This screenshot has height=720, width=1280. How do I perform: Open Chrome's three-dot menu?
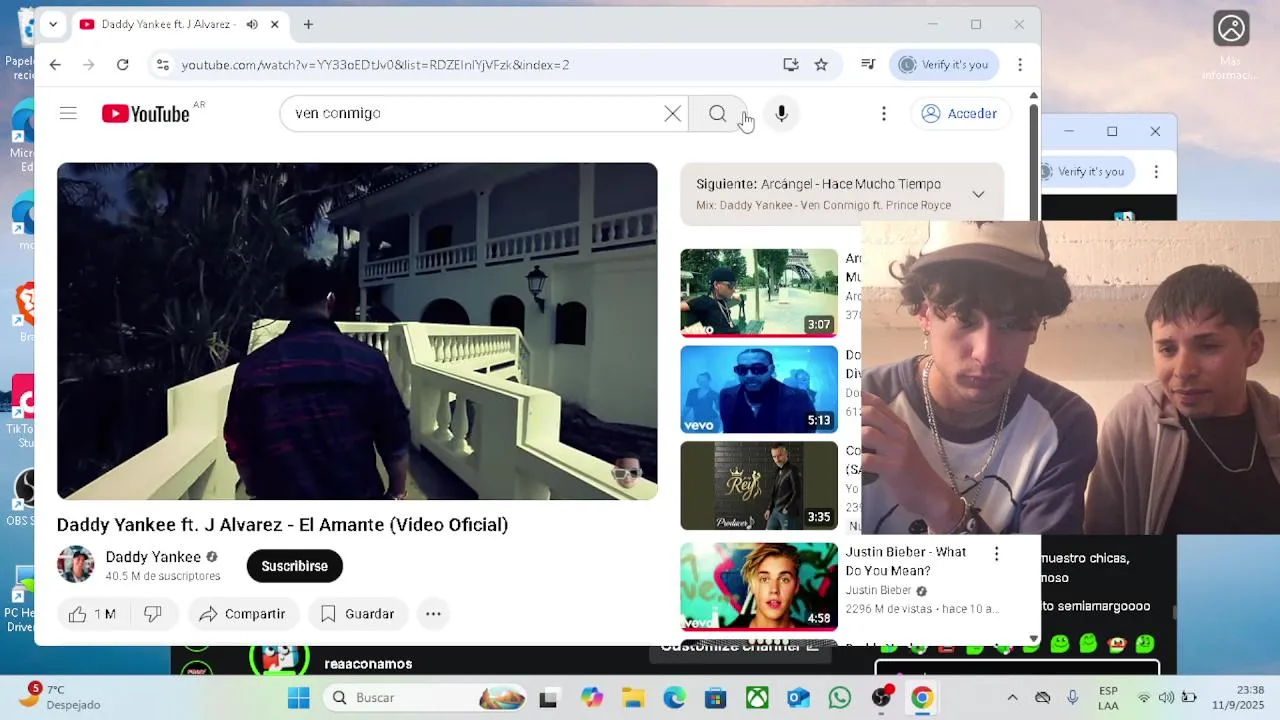pos(1020,65)
